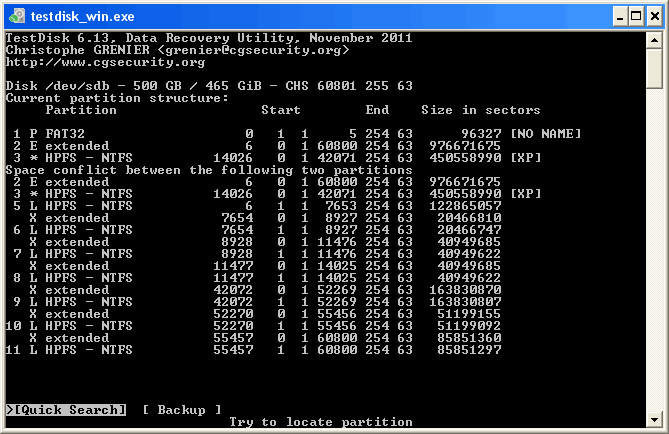Click the X extended row starting 8928
This screenshot has height=434, width=669.
(x=265, y=242)
